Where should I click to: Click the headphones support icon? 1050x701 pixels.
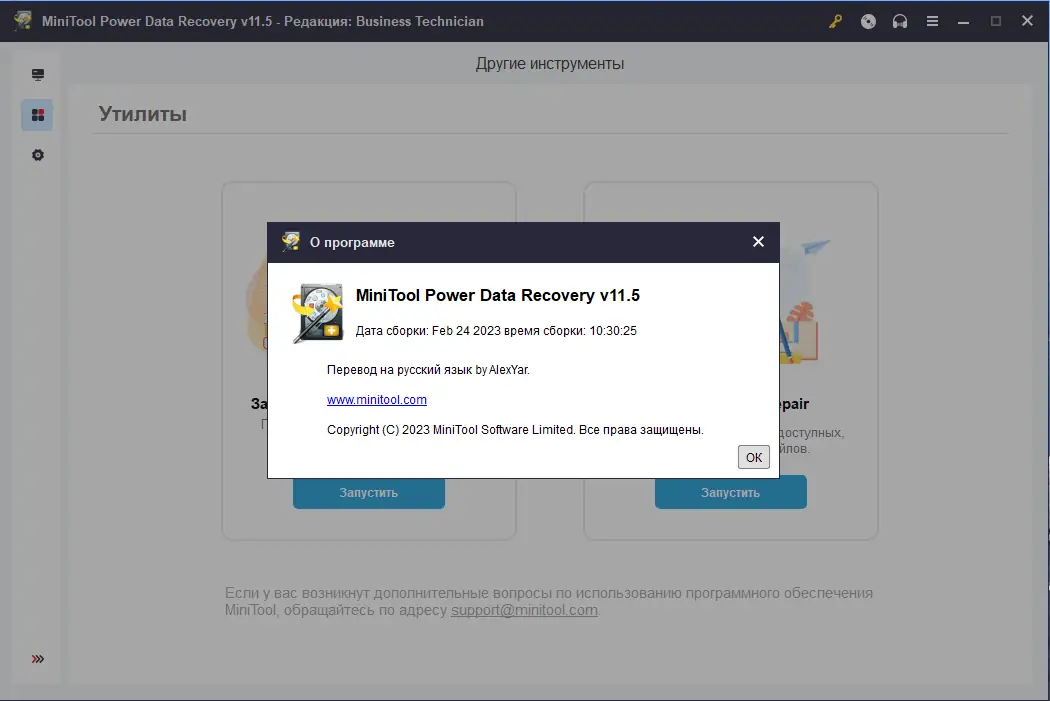pyautogui.click(x=899, y=21)
